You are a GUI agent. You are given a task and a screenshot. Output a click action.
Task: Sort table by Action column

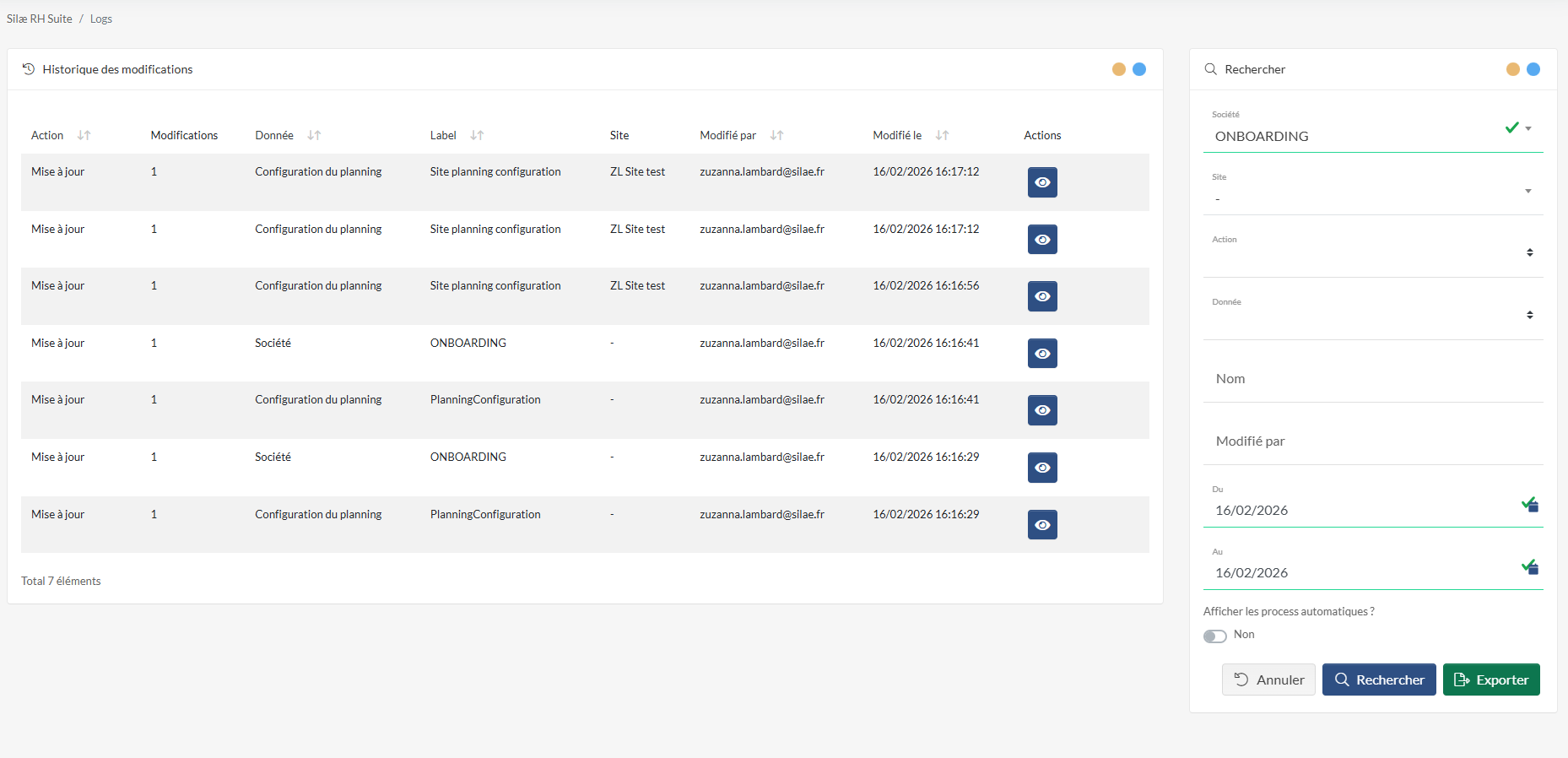(x=84, y=135)
